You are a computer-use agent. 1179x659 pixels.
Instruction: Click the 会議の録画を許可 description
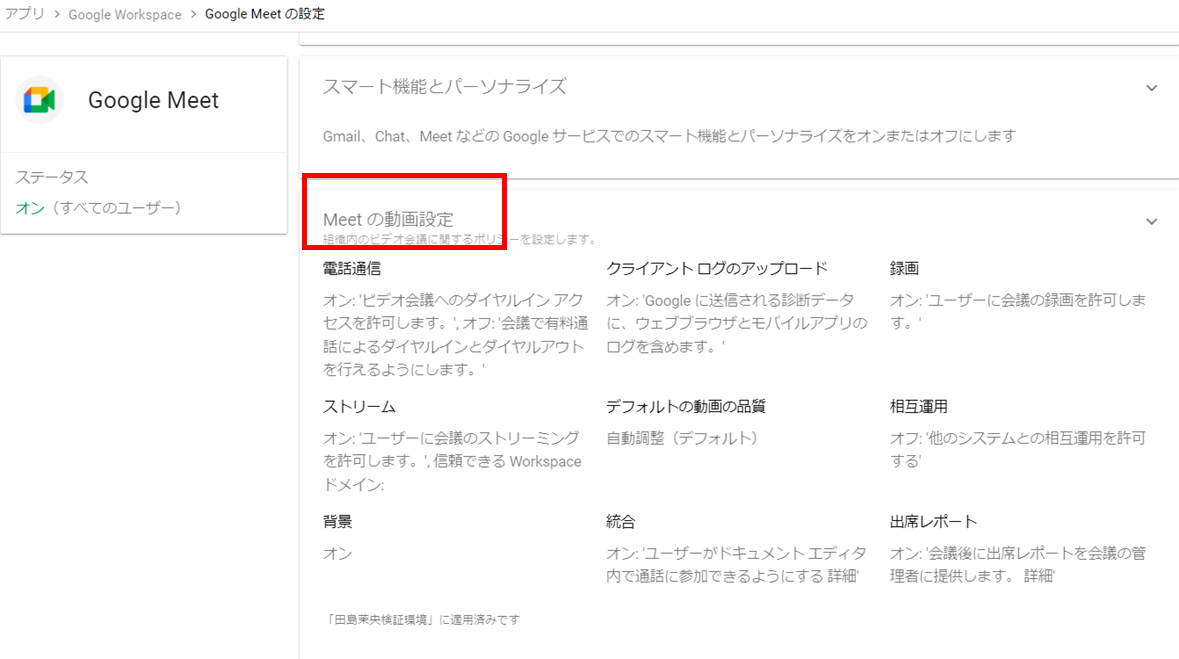pyautogui.click(x=1017, y=311)
